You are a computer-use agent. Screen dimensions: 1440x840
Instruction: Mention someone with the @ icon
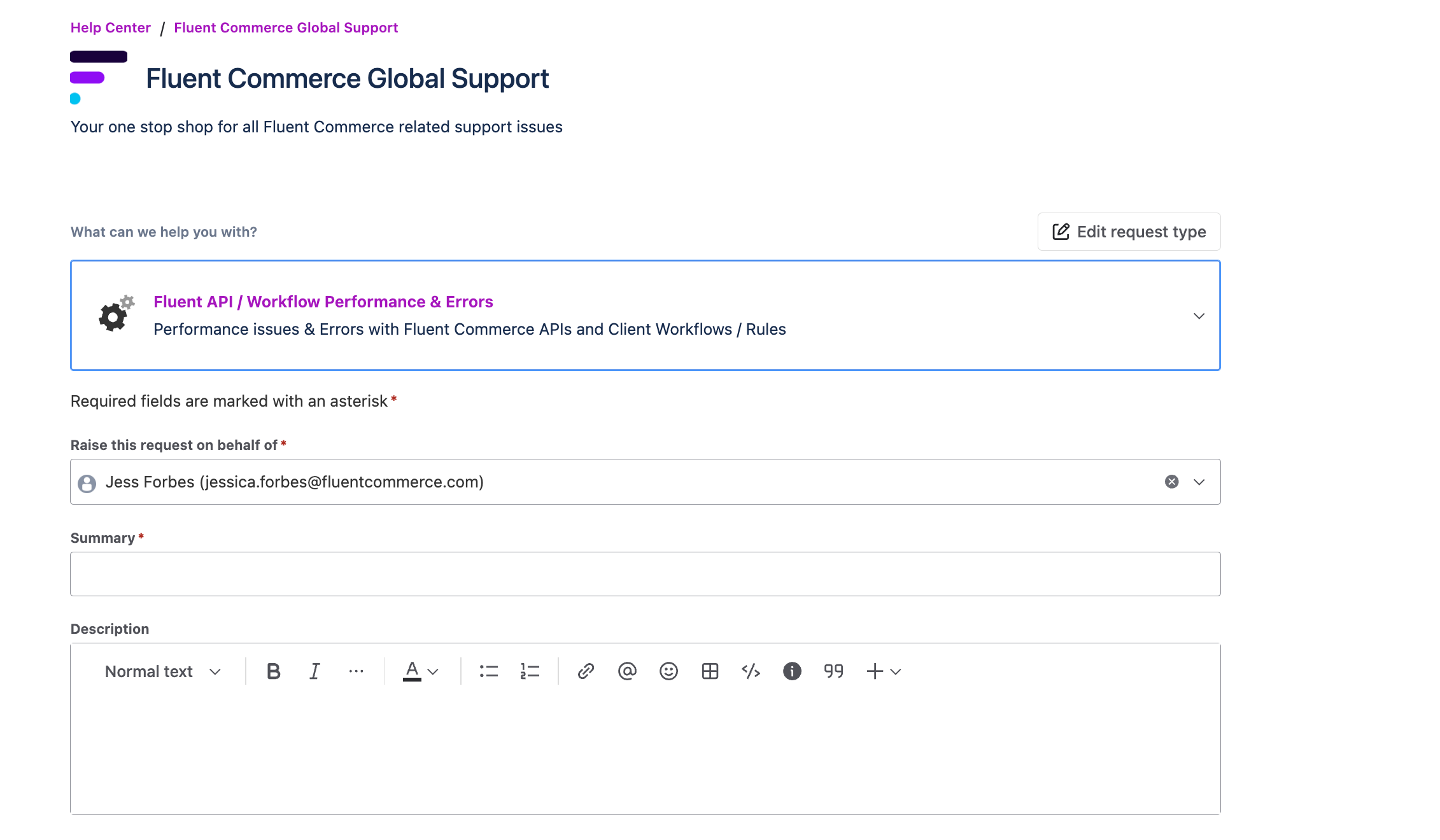point(627,671)
